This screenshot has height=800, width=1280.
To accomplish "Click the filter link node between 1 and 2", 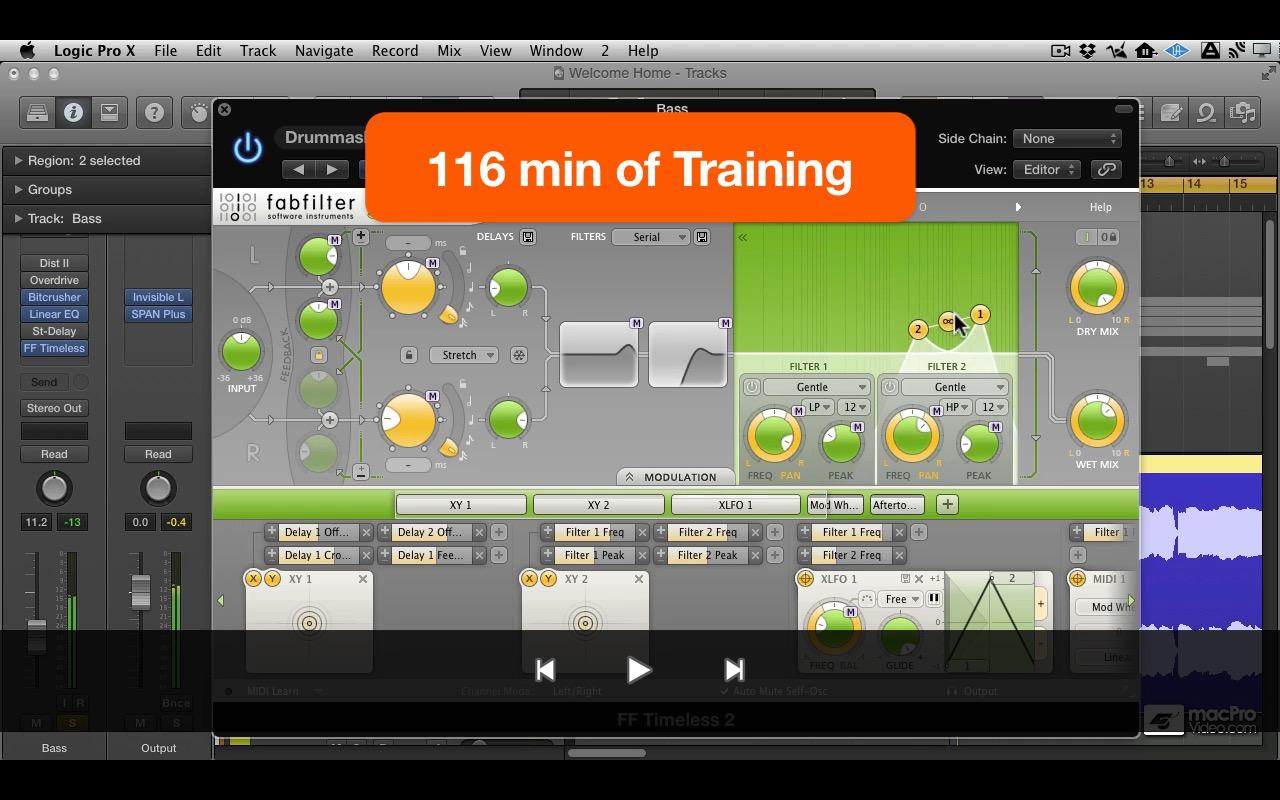I will tap(947, 321).
